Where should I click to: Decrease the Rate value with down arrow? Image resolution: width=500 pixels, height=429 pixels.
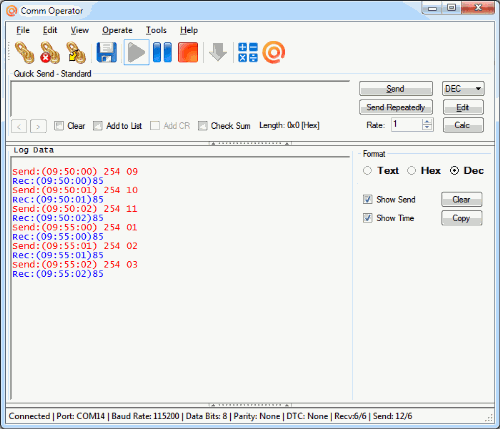pyautogui.click(x=427, y=128)
